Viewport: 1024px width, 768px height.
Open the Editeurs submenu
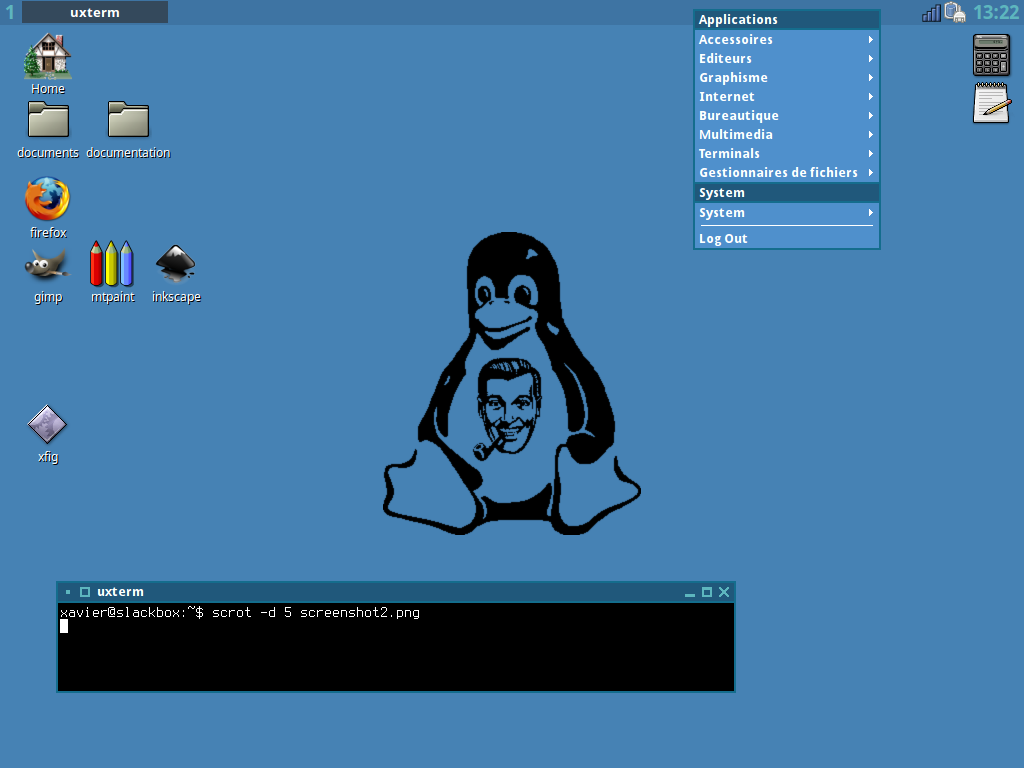(786, 59)
